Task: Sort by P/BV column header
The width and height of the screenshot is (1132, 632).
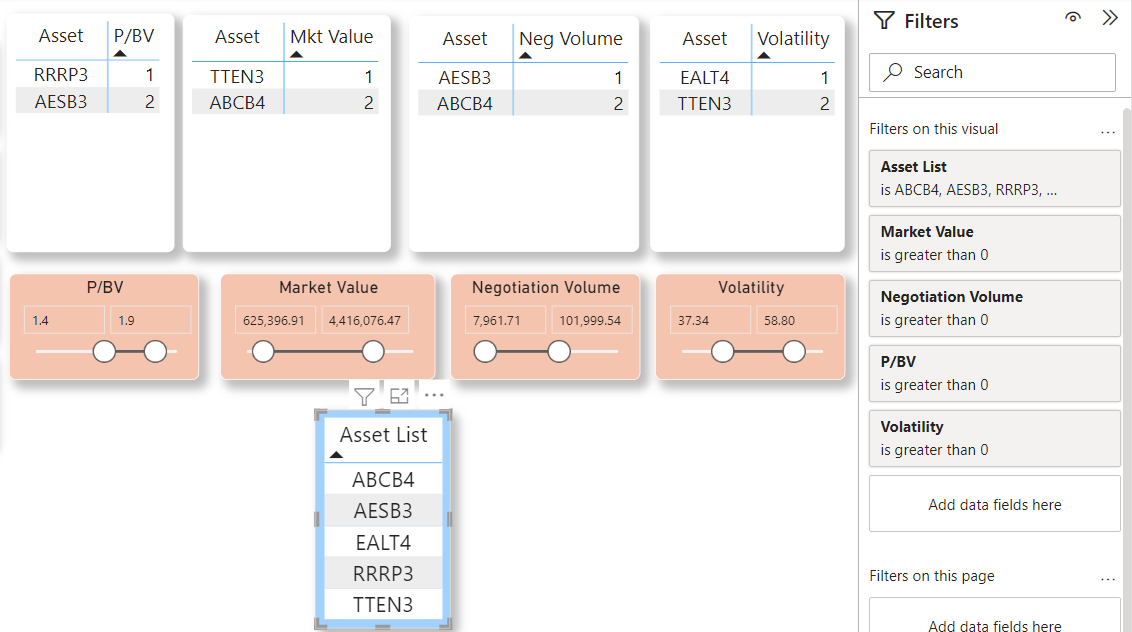Action: click(134, 36)
